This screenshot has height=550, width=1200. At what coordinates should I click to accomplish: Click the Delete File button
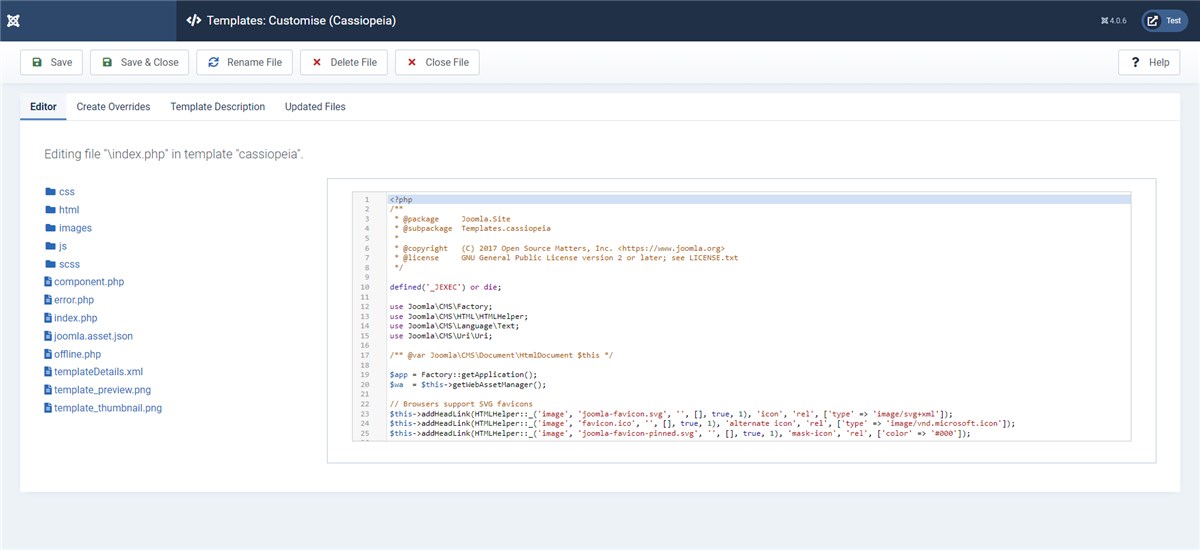344,62
